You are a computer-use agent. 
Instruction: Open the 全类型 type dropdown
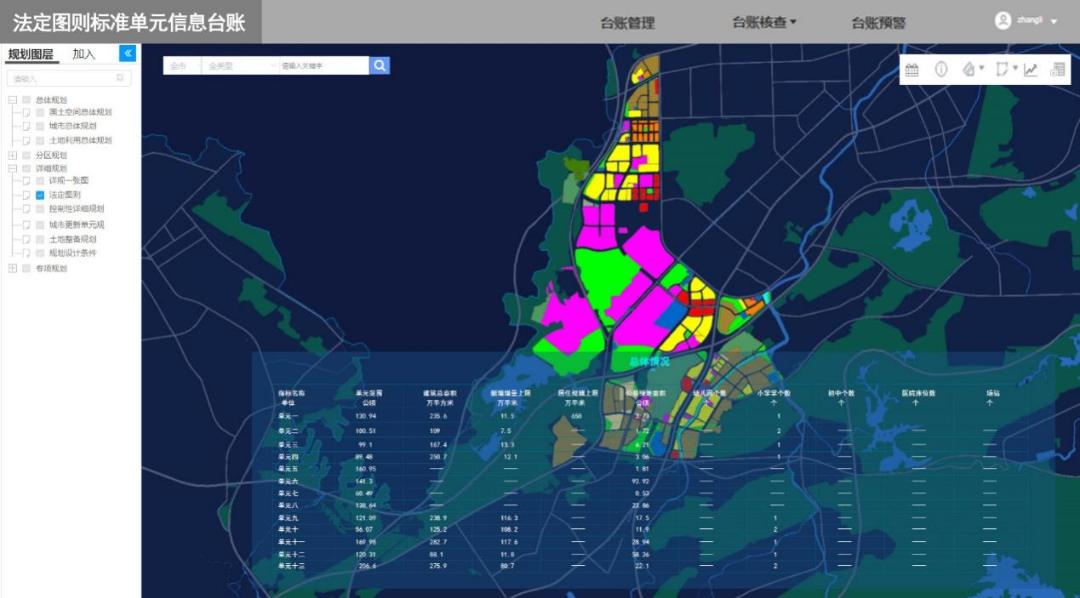(x=239, y=66)
